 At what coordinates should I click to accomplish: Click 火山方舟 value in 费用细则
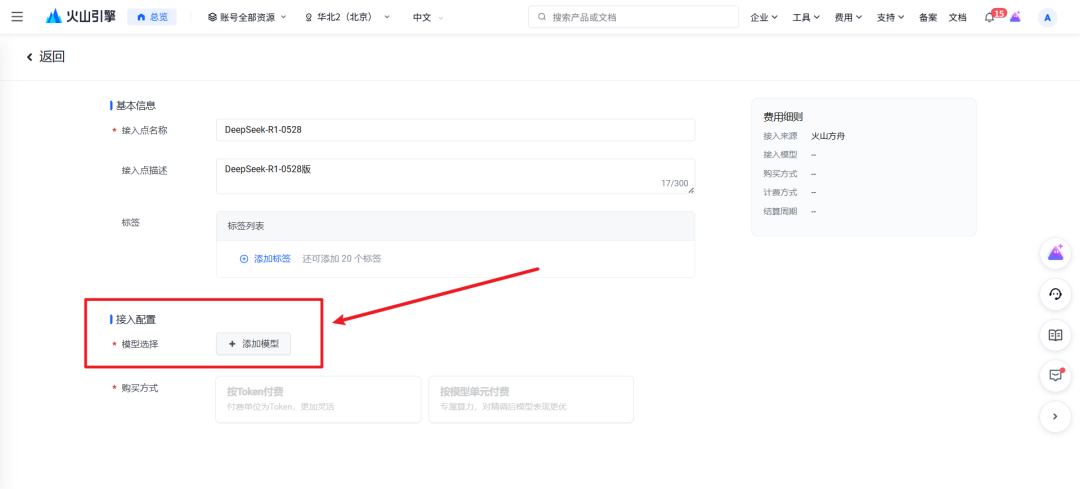coord(828,136)
